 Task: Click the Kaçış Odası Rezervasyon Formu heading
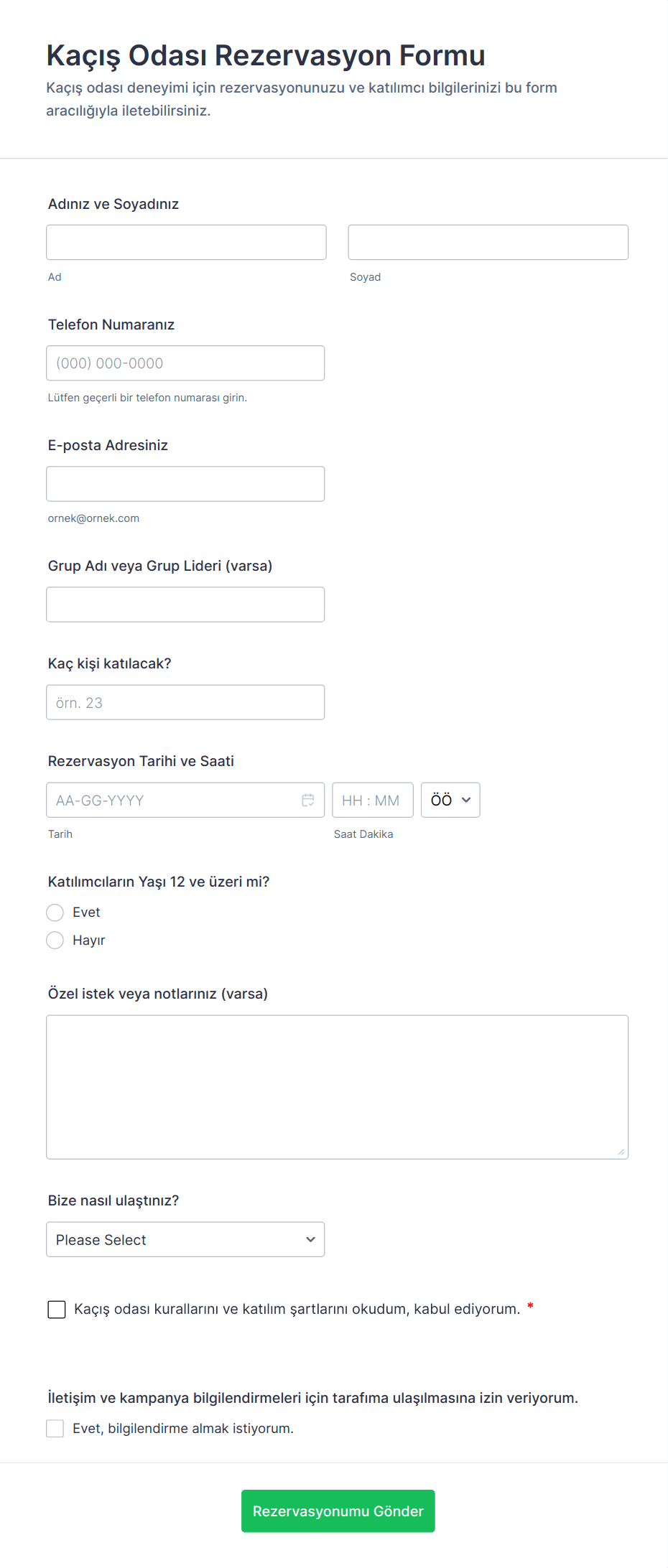pos(266,55)
